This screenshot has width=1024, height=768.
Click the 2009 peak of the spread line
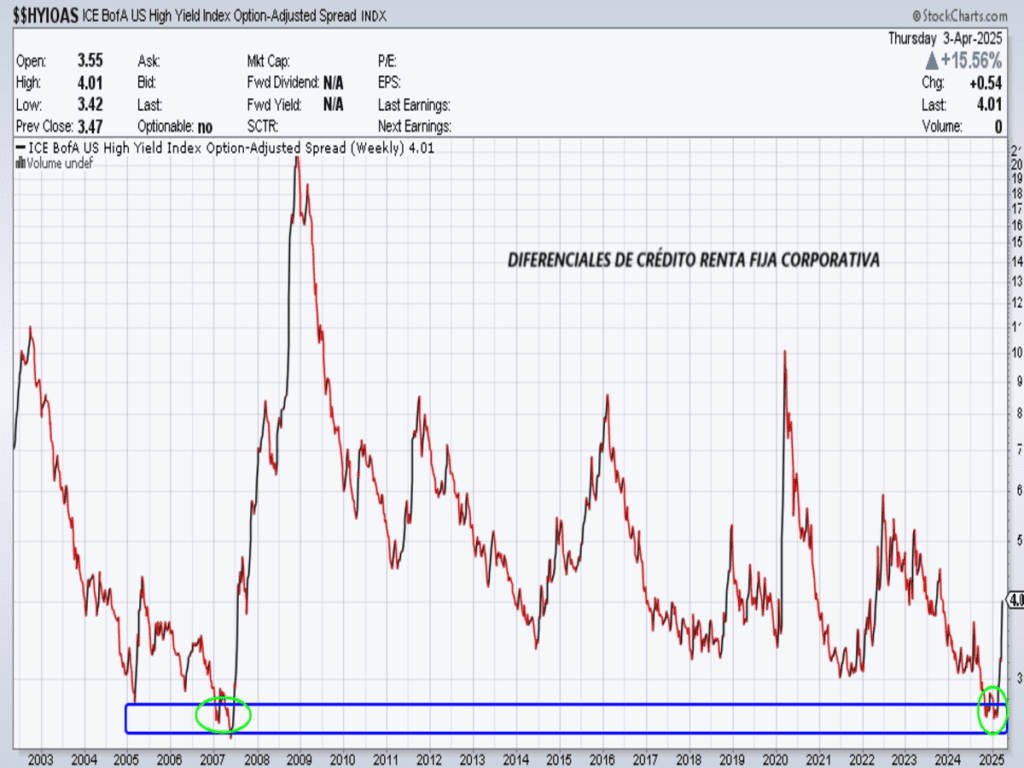click(x=296, y=160)
